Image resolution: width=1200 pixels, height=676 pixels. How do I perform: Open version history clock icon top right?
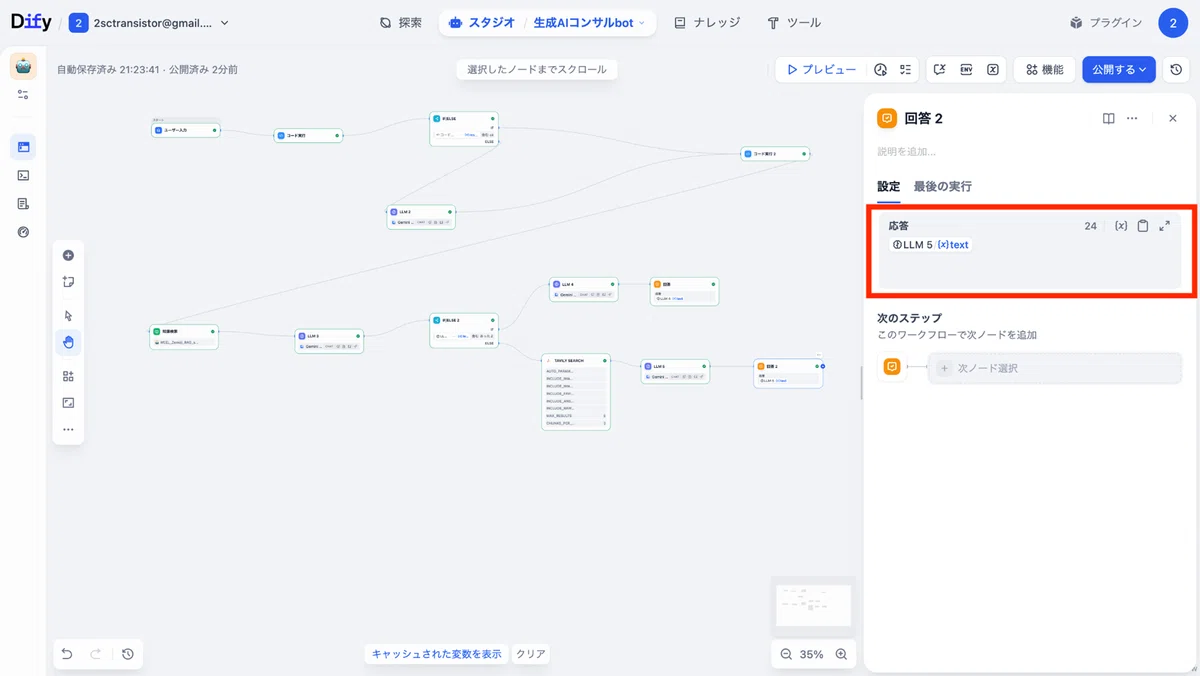click(x=1177, y=70)
